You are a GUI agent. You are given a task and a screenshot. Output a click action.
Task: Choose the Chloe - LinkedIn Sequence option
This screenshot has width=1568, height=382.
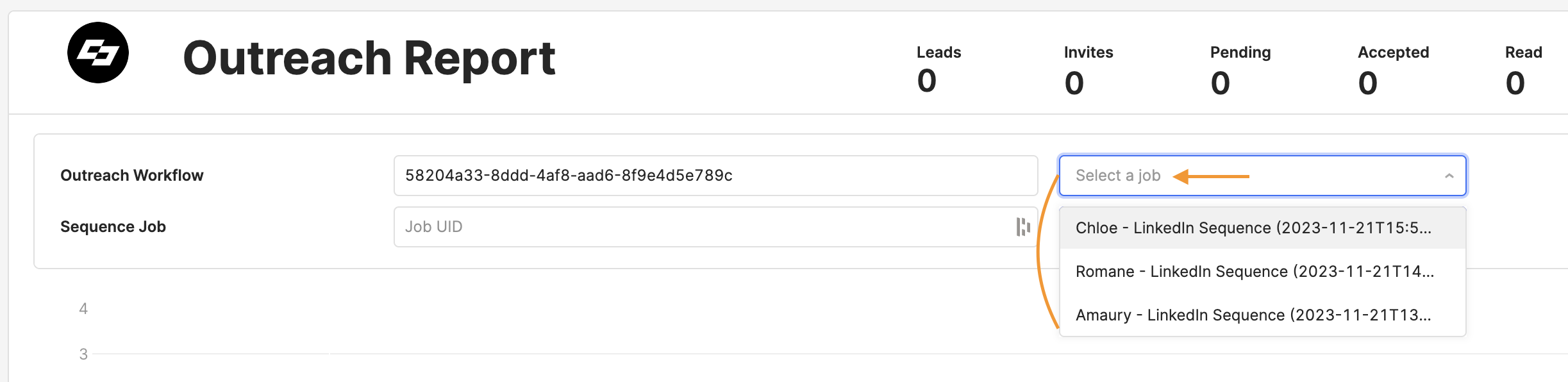point(1262,228)
